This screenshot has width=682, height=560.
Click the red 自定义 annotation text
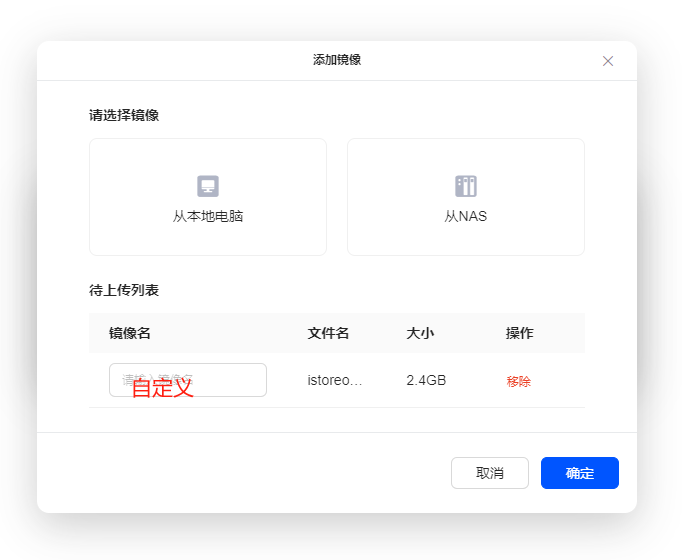click(x=162, y=388)
